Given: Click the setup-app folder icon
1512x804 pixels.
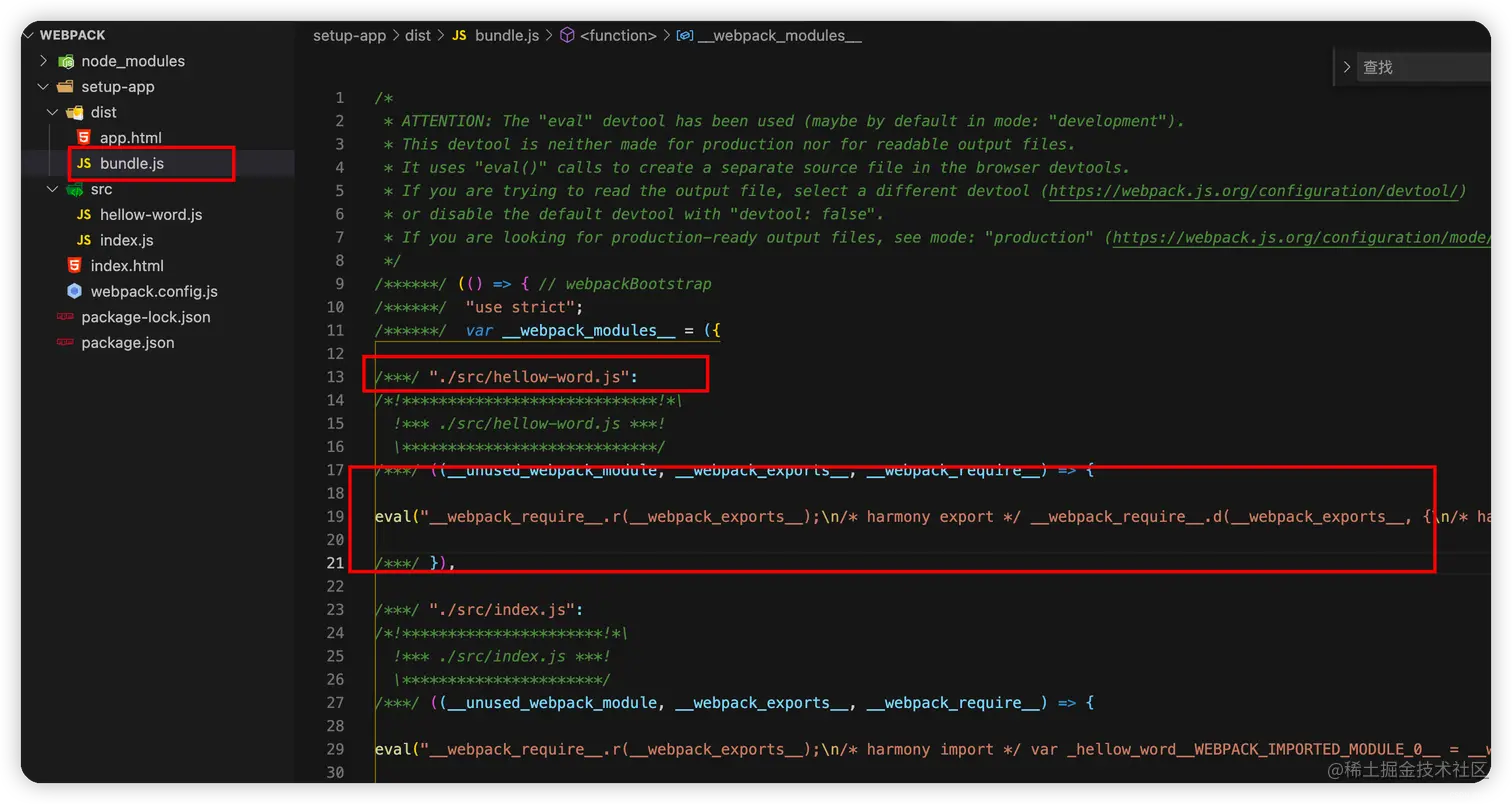Looking at the screenshot, I should [65, 87].
